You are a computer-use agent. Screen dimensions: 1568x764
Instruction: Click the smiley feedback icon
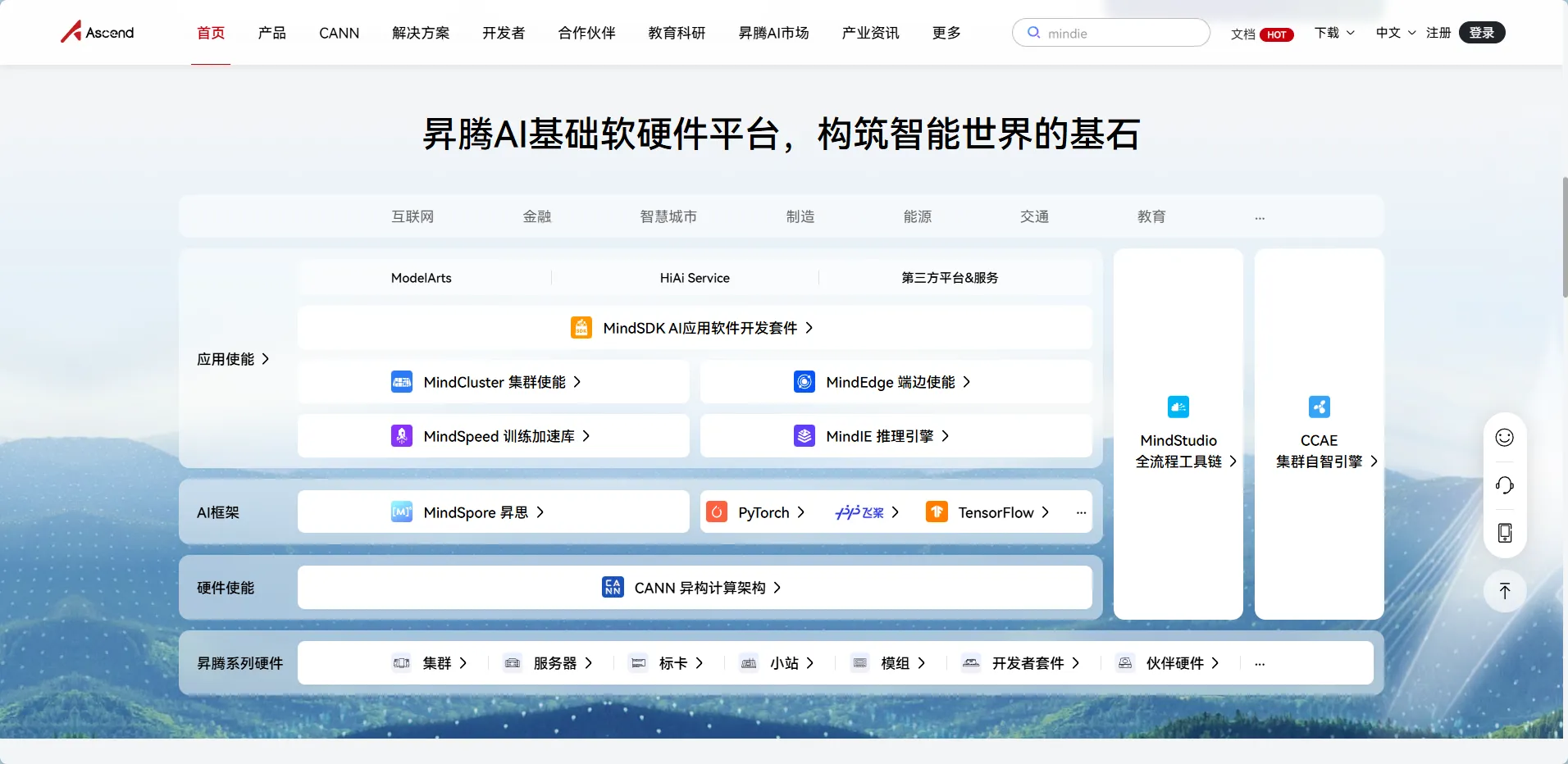point(1505,437)
